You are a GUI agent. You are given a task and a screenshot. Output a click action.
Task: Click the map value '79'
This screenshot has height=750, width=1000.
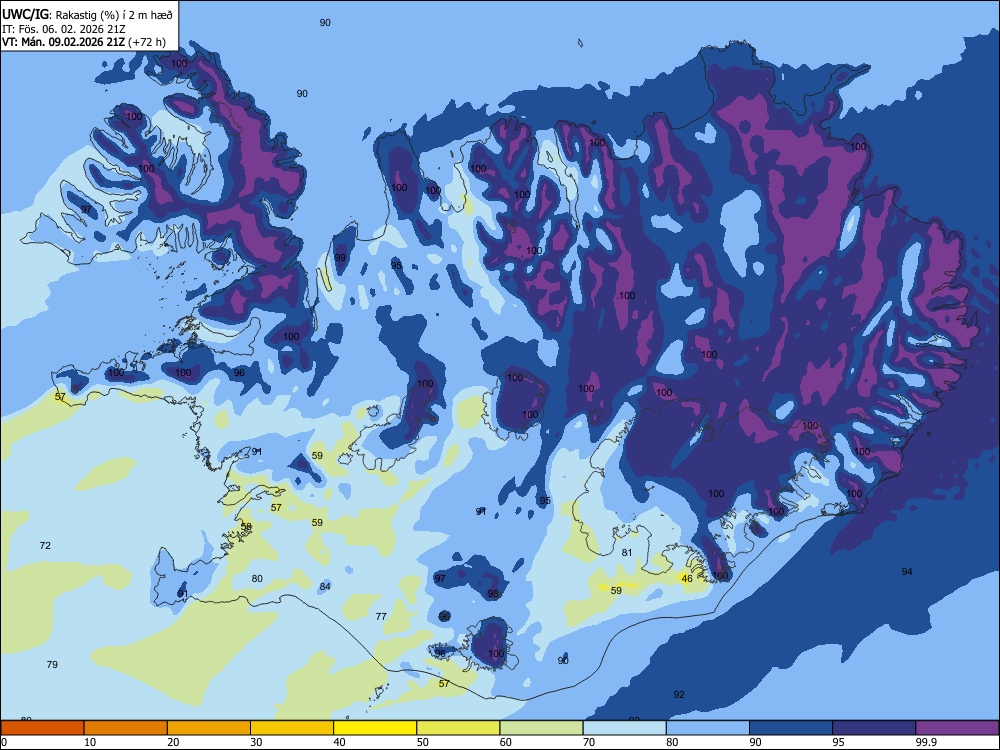point(52,665)
